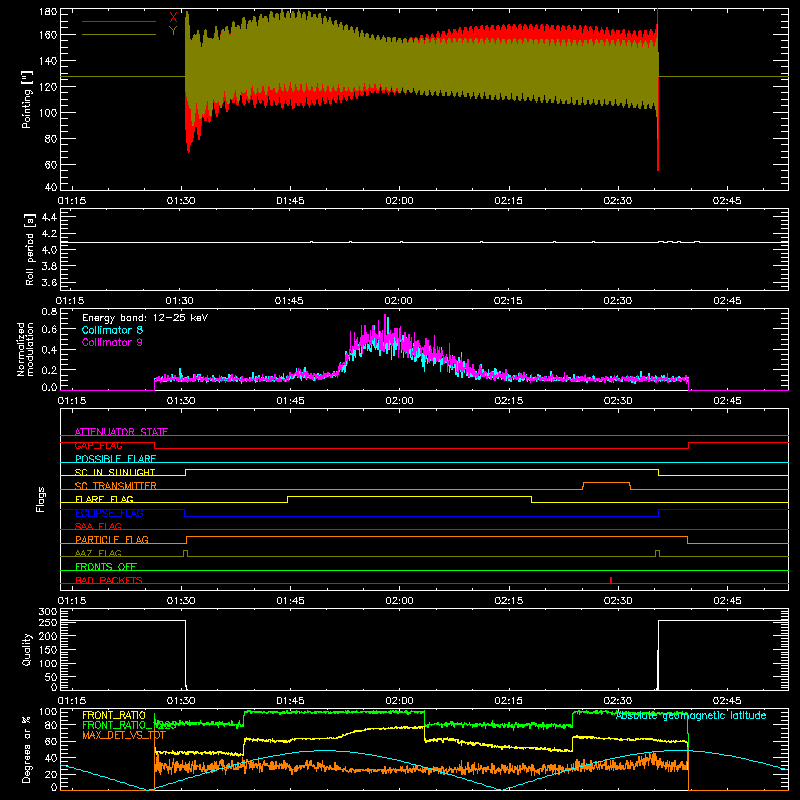
Task: Click the SC_TRANSMITTER flag label
Action: 116,486
